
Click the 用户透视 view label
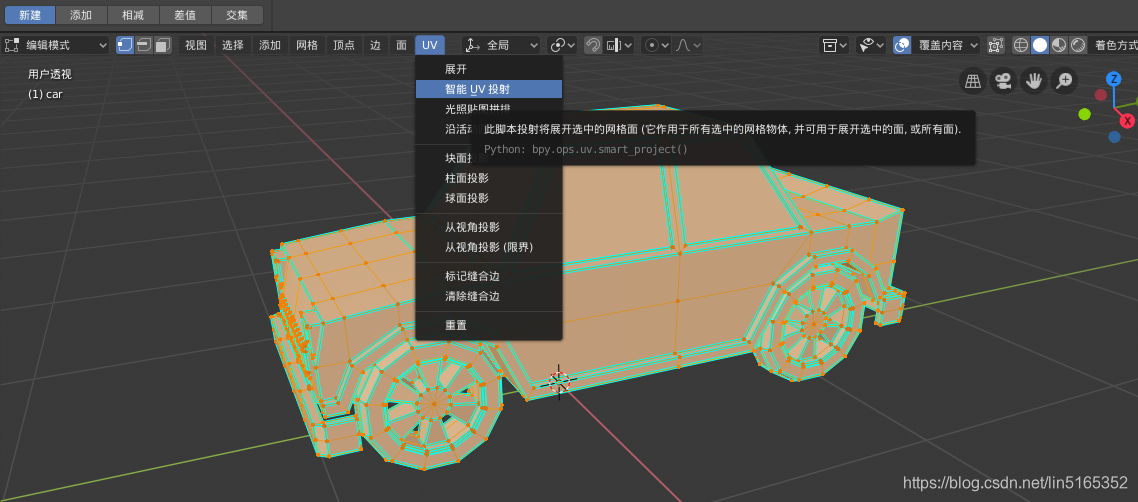(x=50, y=74)
